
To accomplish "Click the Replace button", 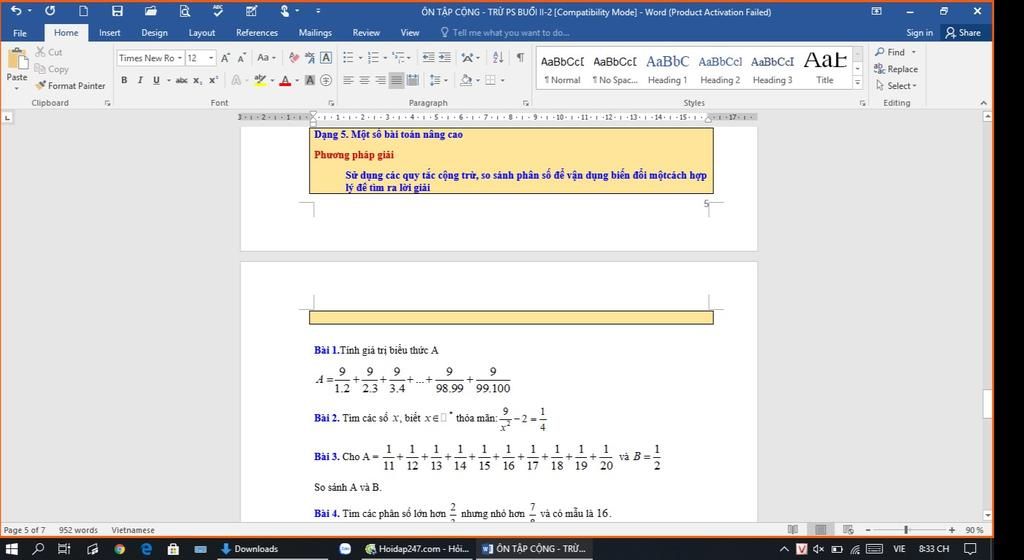I will pyautogui.click(x=896, y=69).
